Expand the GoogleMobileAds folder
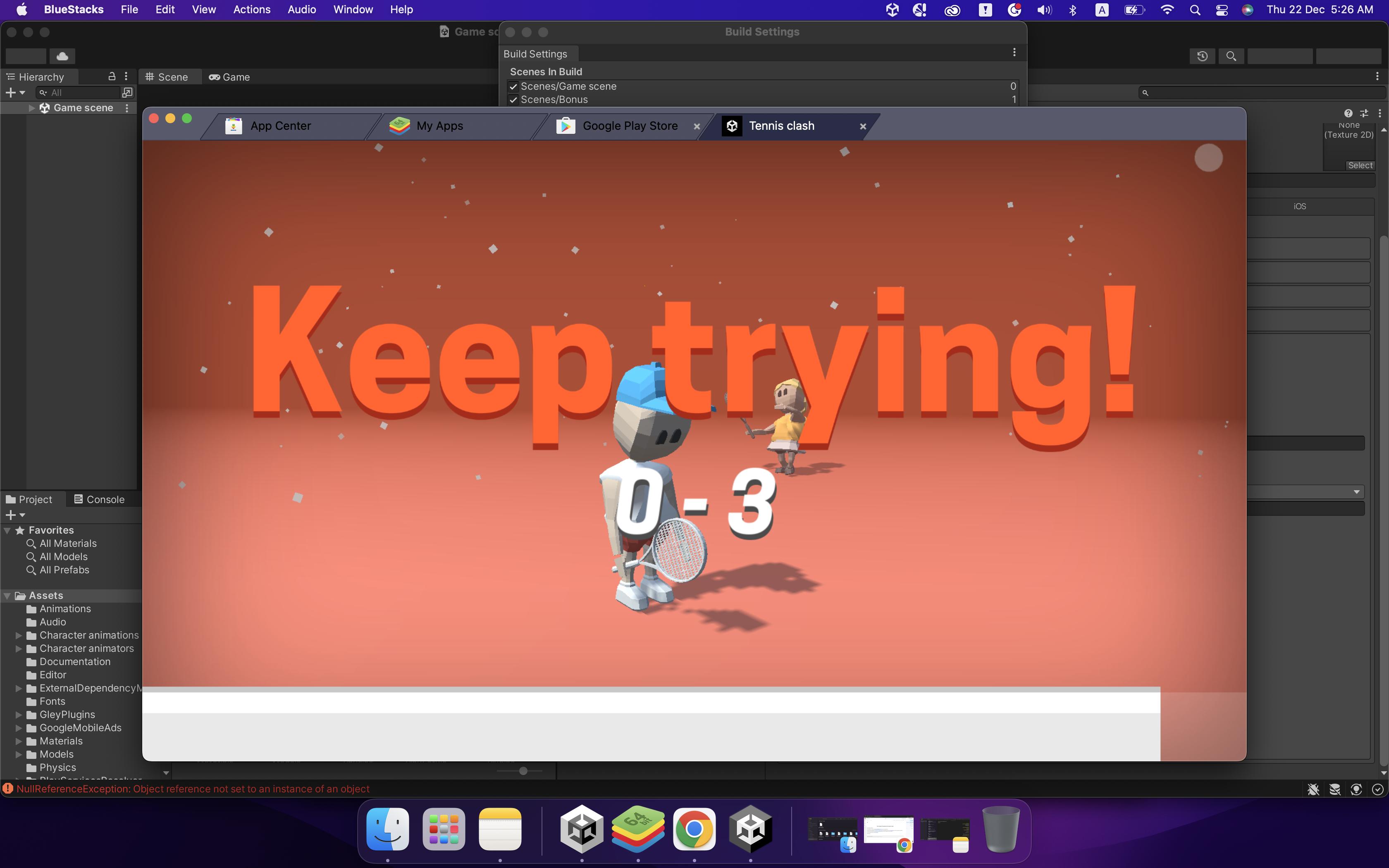 [18, 728]
